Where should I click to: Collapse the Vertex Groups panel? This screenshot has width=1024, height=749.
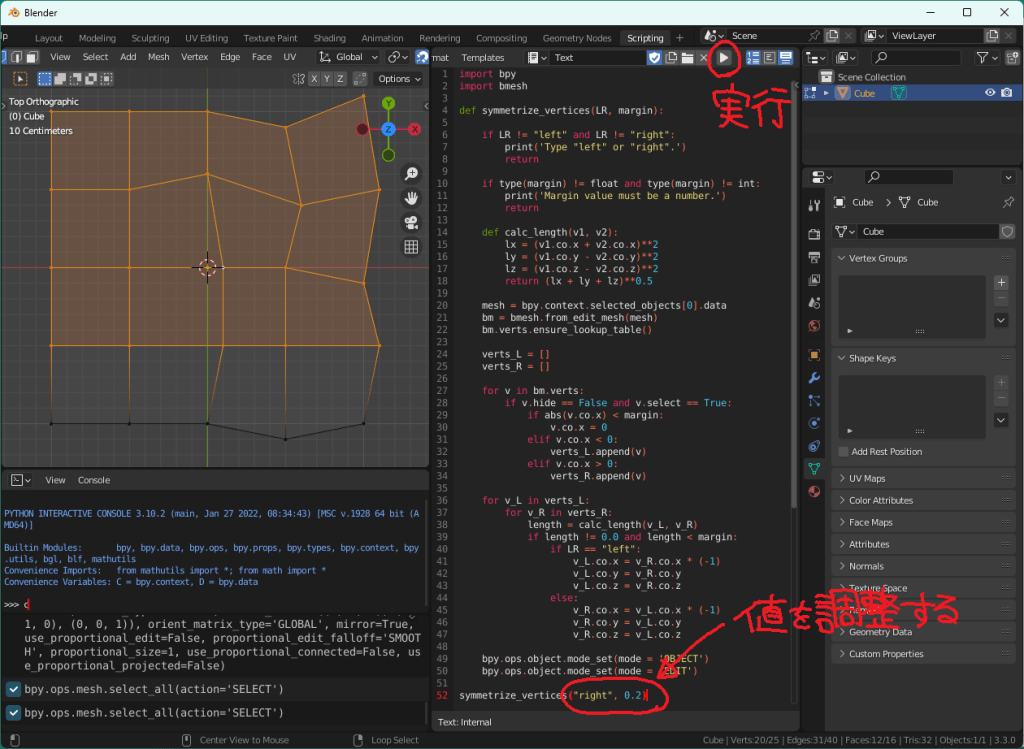pyautogui.click(x=878, y=258)
